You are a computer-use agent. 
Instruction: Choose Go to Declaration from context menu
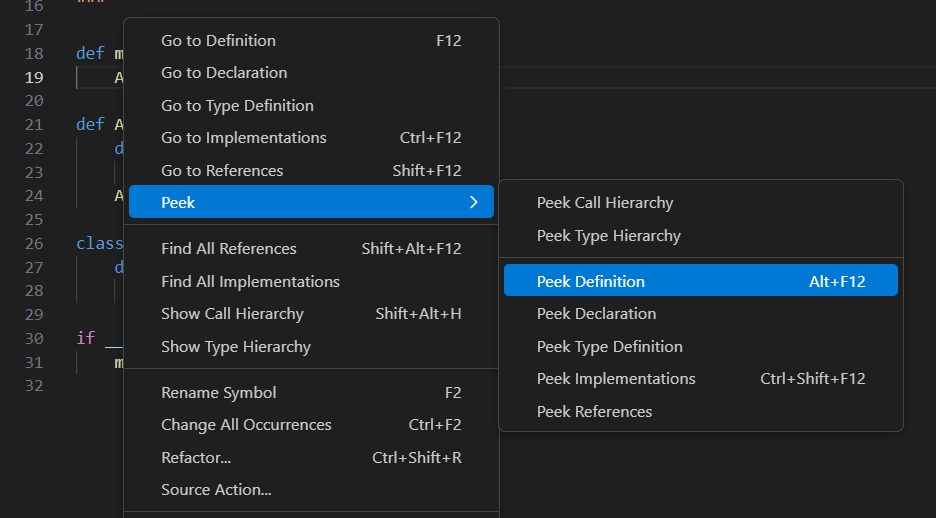click(224, 73)
